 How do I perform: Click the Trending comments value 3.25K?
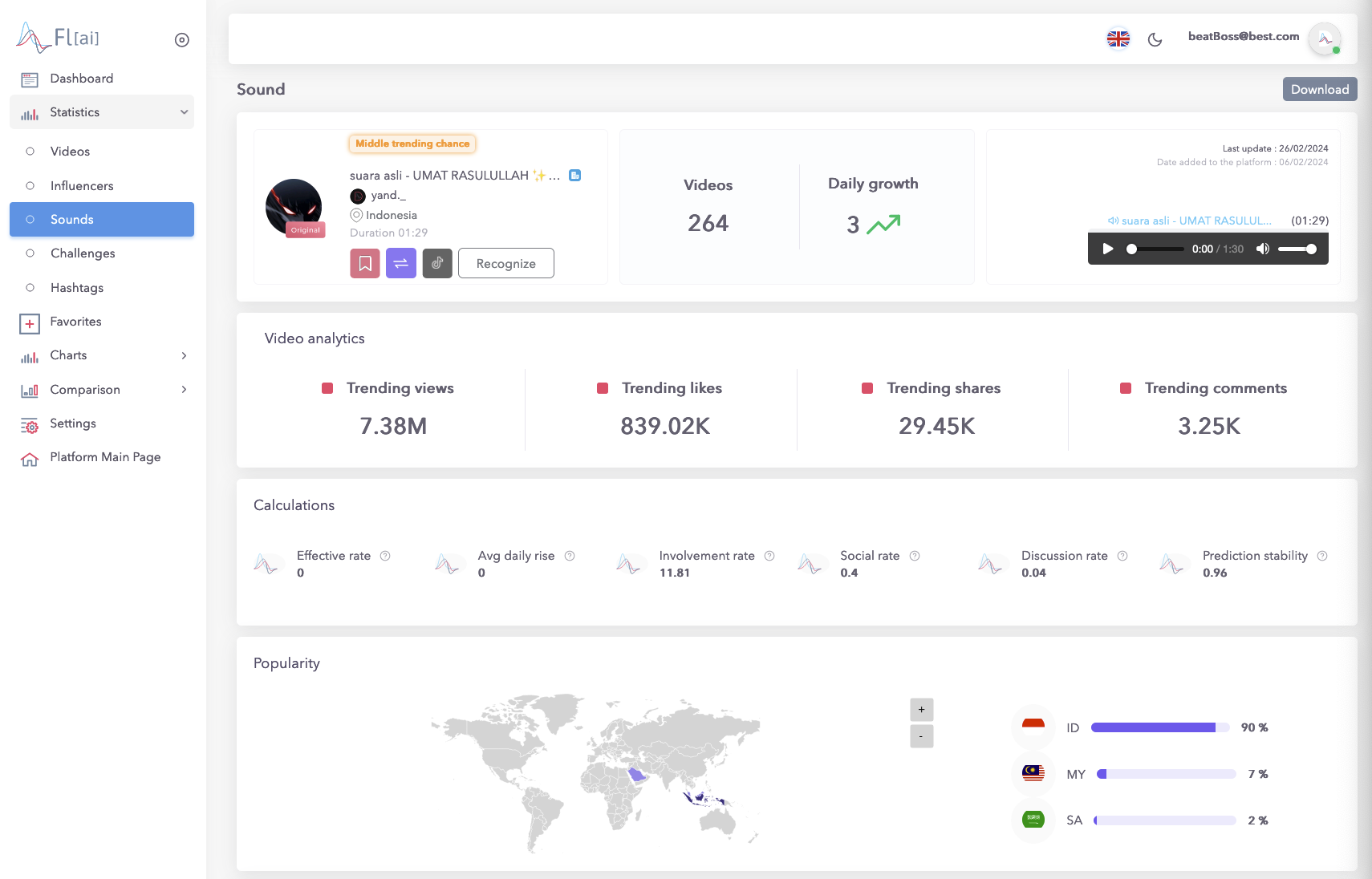tap(1209, 426)
